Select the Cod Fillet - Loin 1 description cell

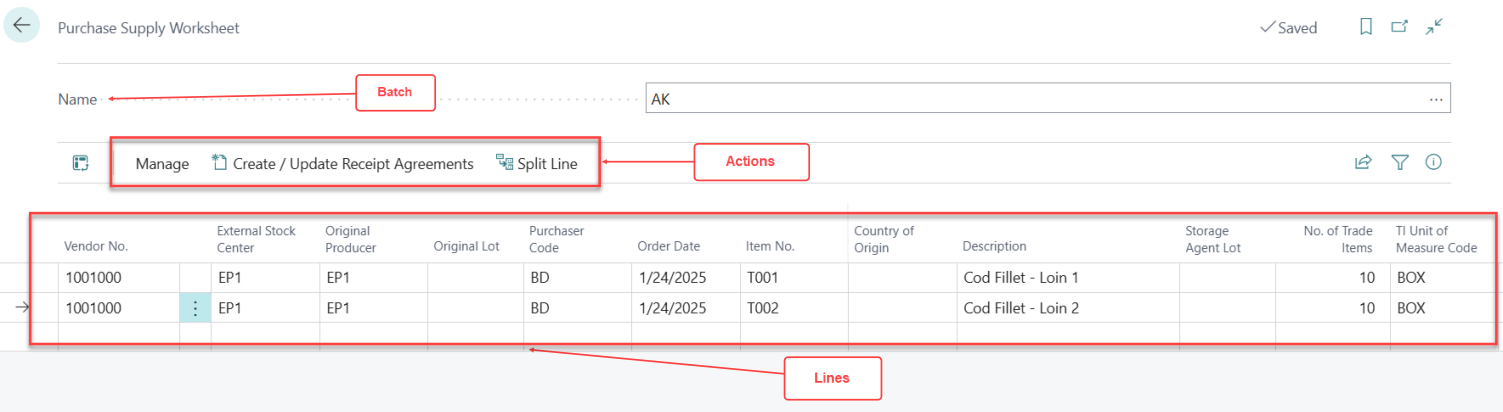click(x=1020, y=278)
